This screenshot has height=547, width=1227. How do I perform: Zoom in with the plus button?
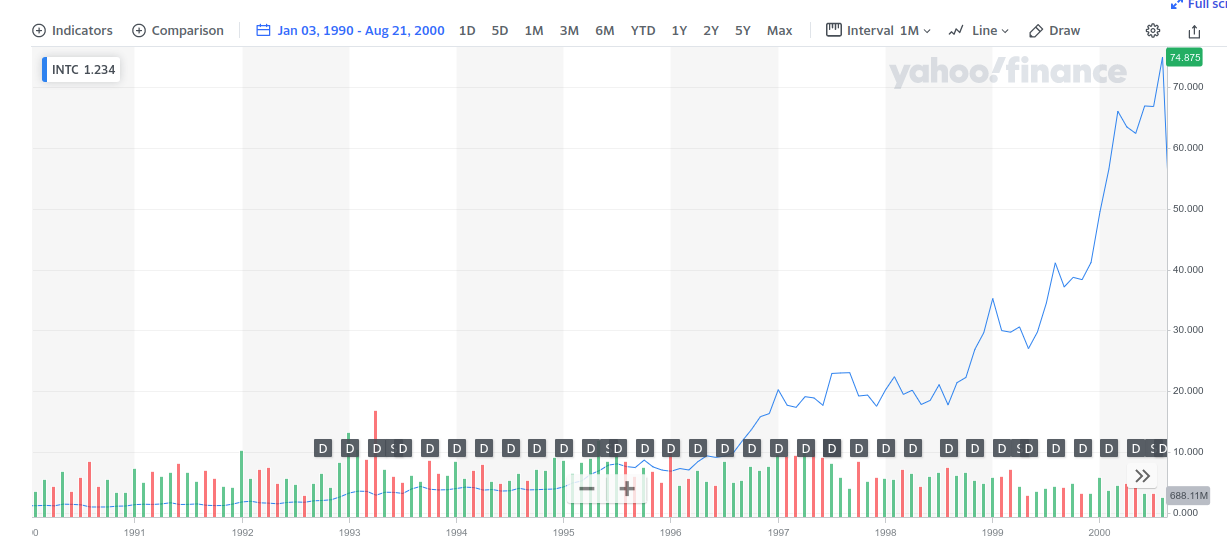pyautogui.click(x=627, y=489)
